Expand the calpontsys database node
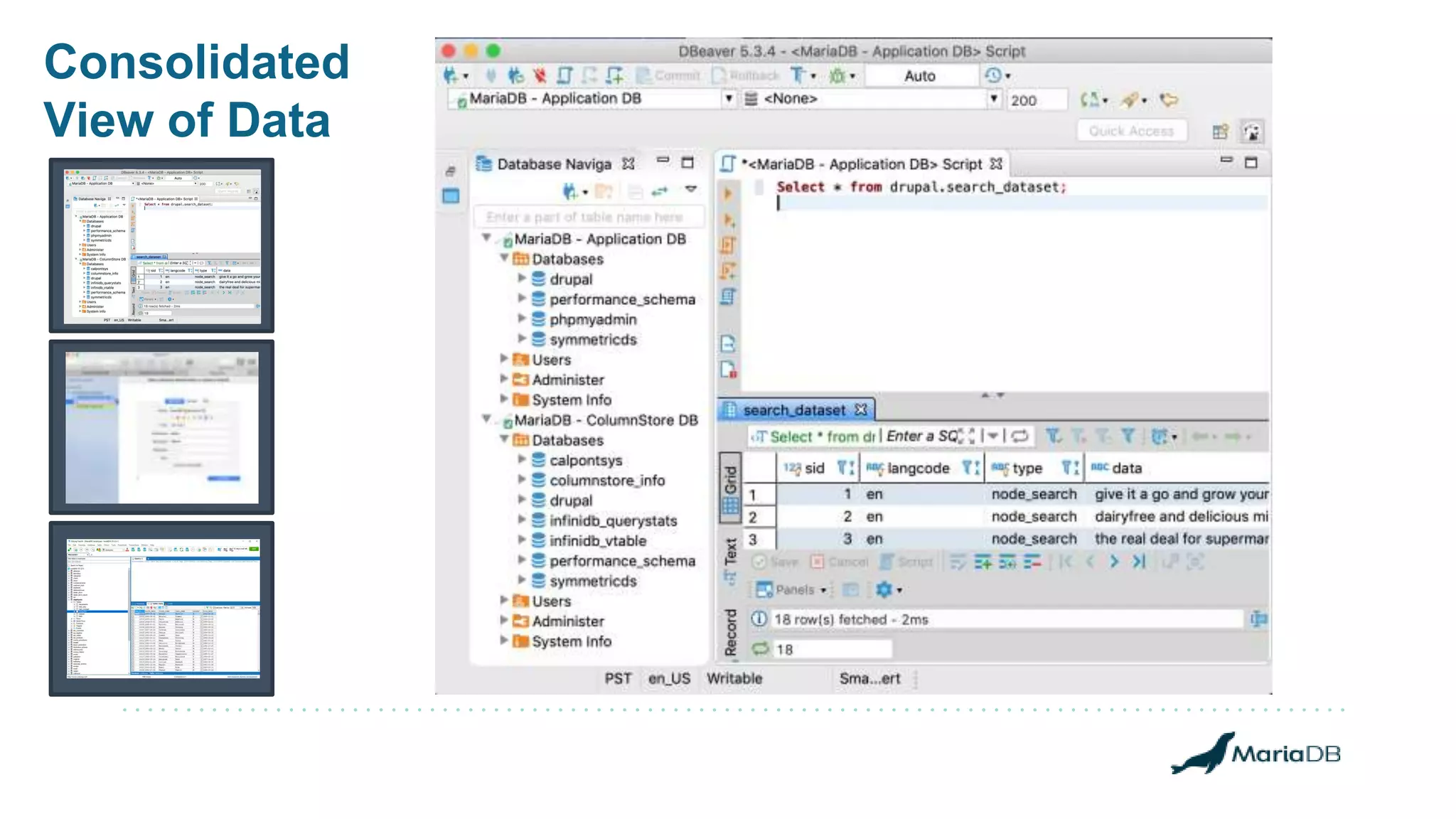The width and height of the screenshot is (1456, 819). [522, 459]
